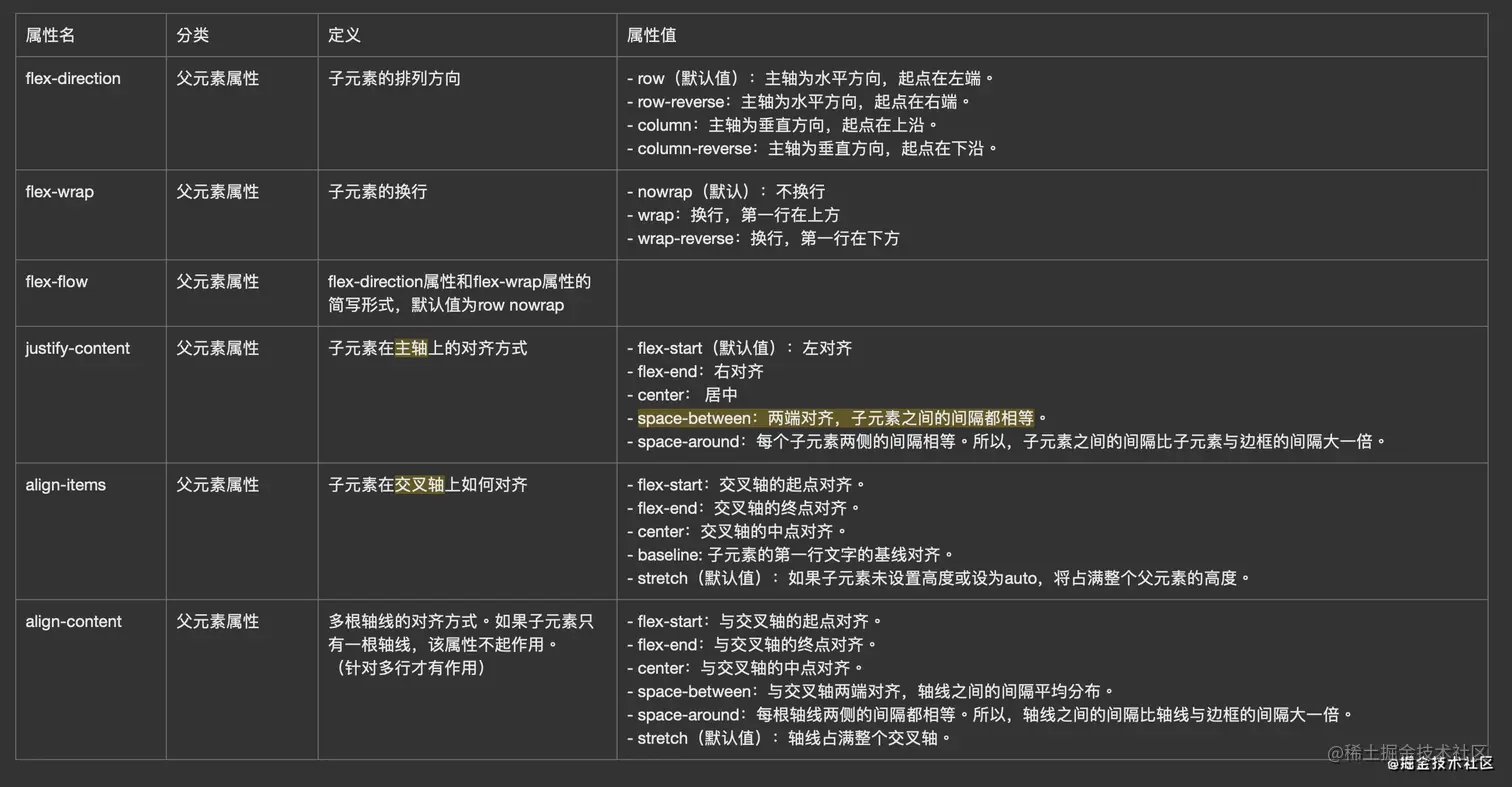Click the 'flex-start：交叉轴的起点对齐' line
Viewport: 1512px width, 787px height.
746,485
